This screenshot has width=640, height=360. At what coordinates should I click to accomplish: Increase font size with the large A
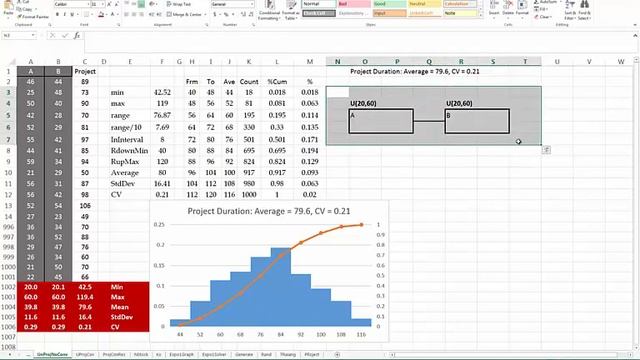pyautogui.click(x=109, y=4)
